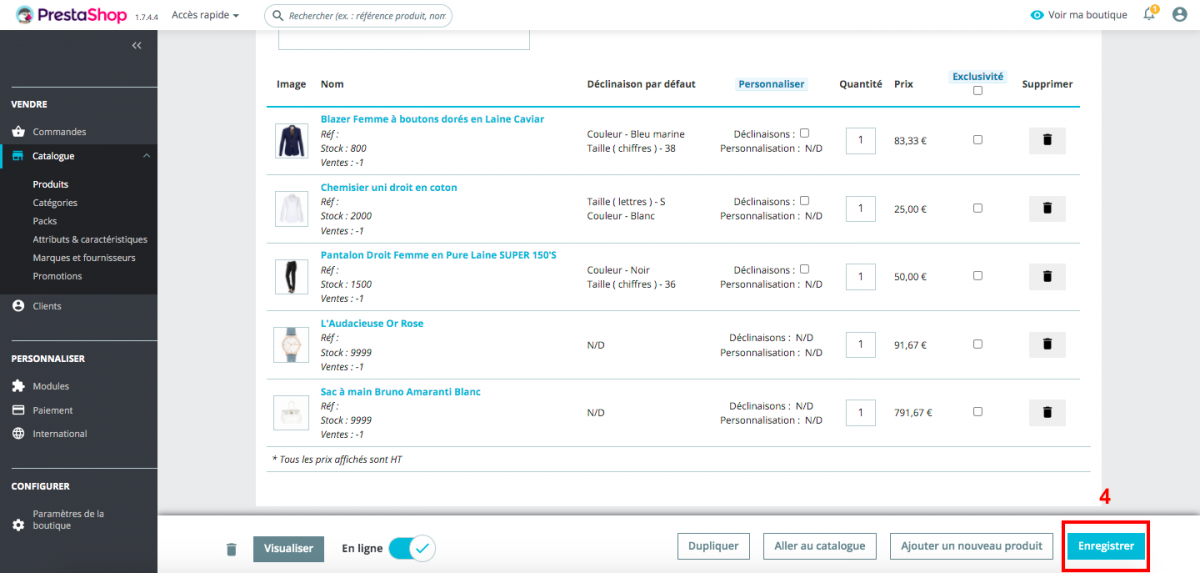Open Packs in the Catalogue submenu

coord(44,221)
